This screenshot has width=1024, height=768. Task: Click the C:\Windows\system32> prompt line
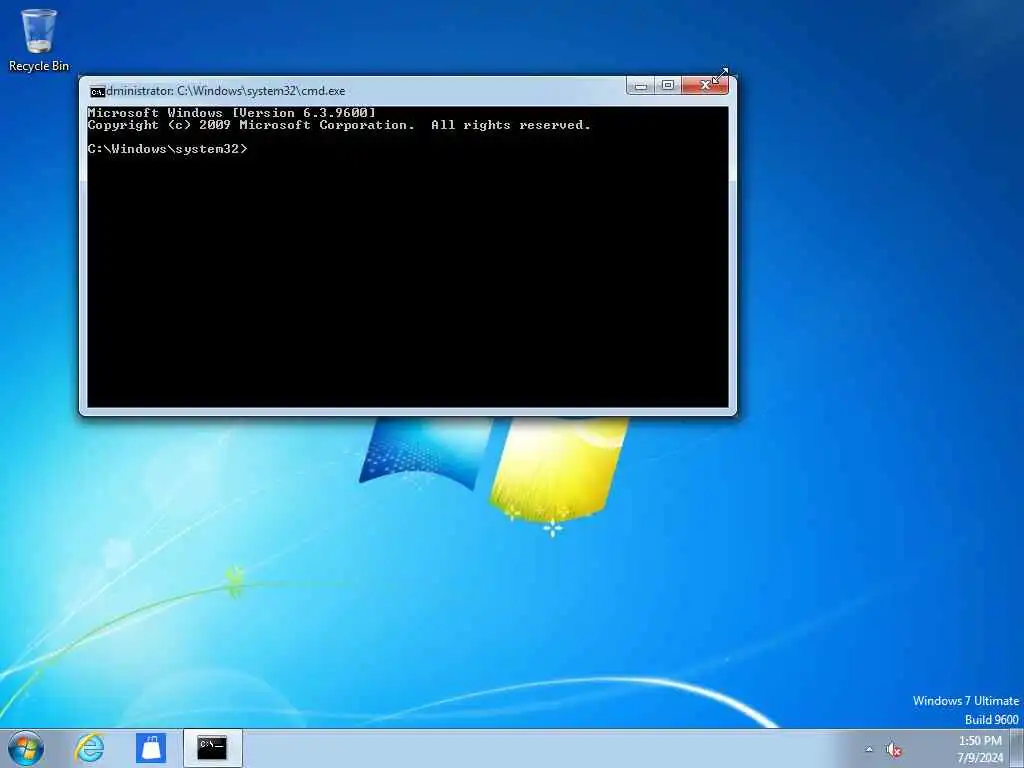168,149
